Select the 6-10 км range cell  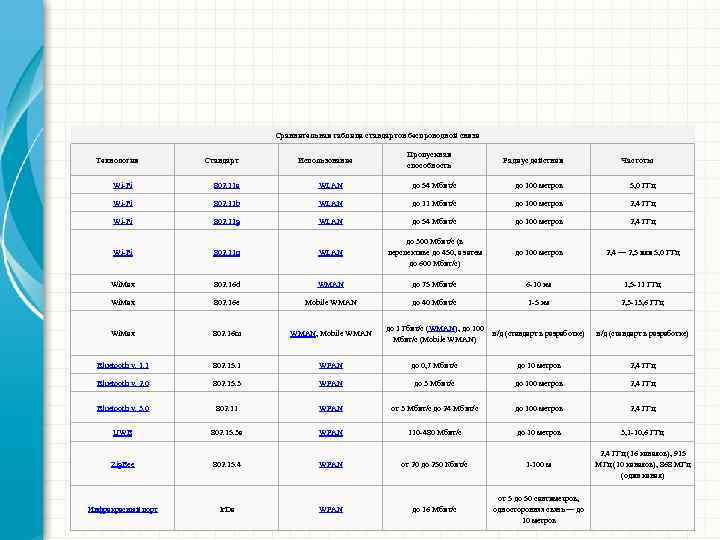tap(538, 284)
